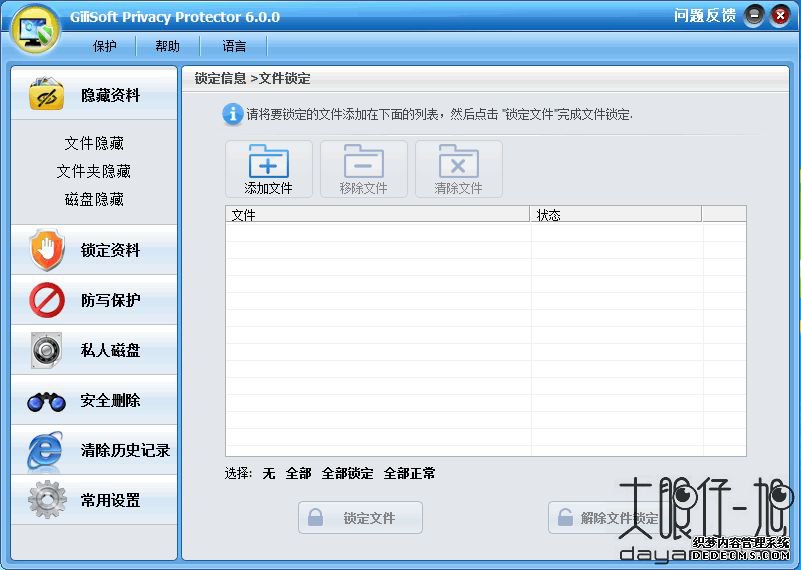Click the 隐藏资料 folder icon
Image resolution: width=801 pixels, height=570 pixels.
(46, 94)
